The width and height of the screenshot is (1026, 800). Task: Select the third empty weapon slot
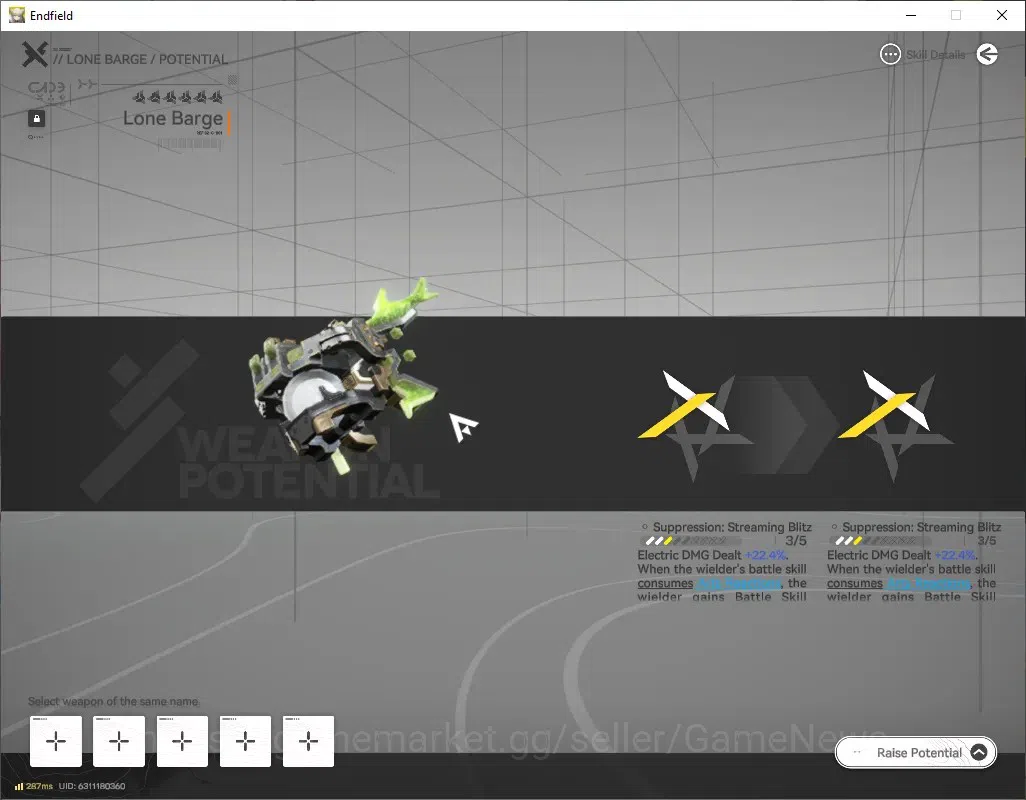(x=183, y=741)
